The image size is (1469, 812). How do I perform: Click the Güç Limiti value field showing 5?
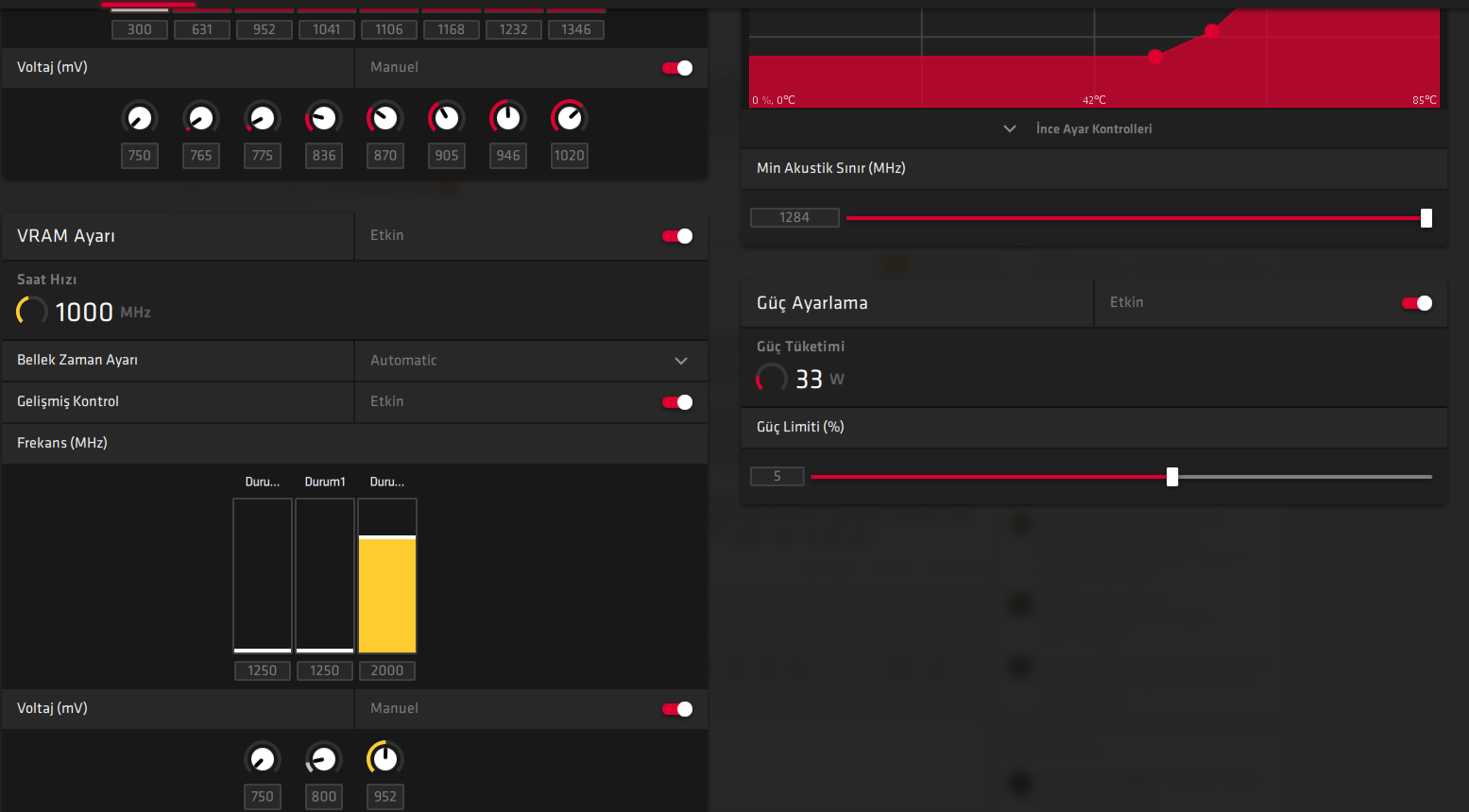click(x=777, y=477)
